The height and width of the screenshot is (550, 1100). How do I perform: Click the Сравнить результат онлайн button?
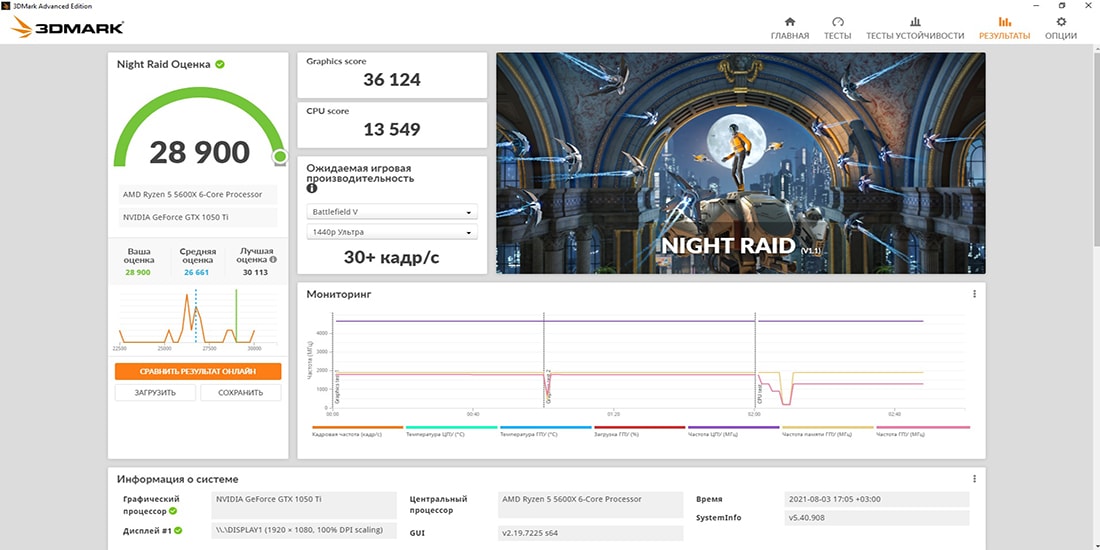coord(198,371)
